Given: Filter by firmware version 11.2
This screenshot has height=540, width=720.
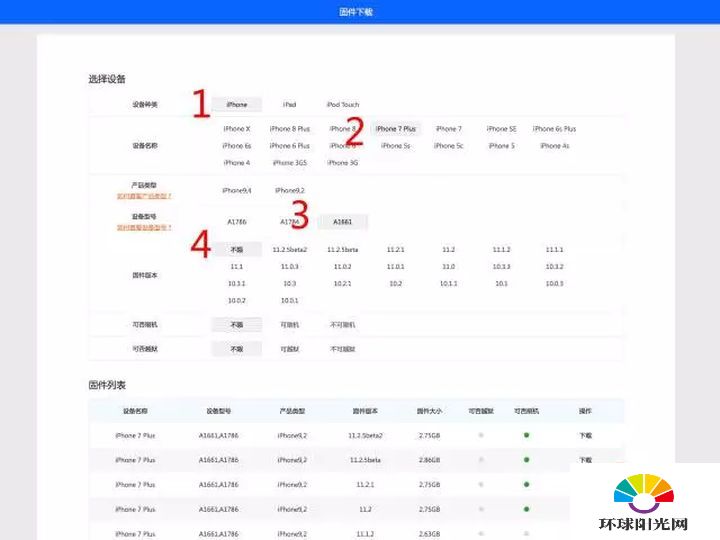Looking at the screenshot, I should click(x=449, y=250).
